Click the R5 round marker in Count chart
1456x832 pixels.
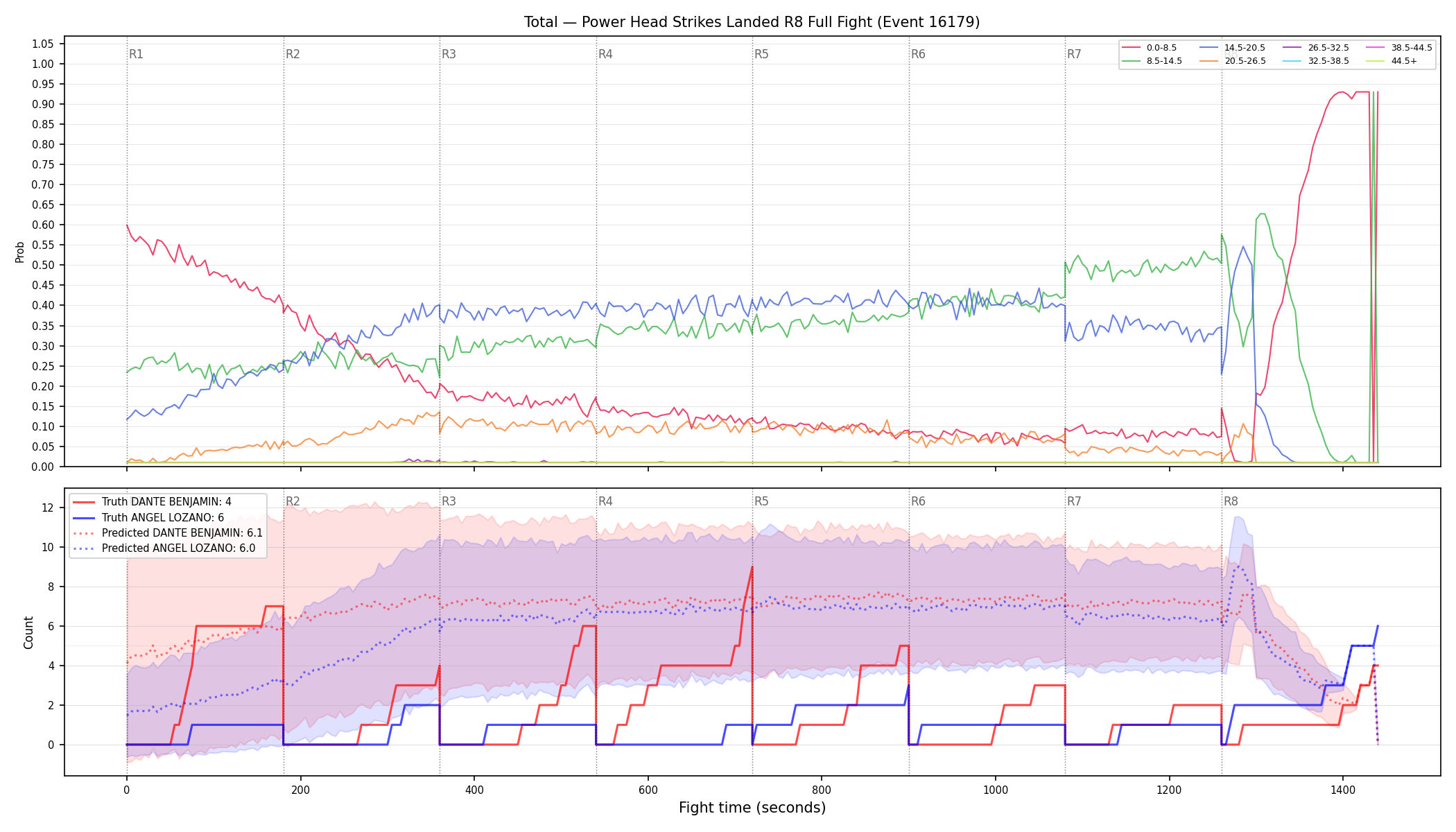pyautogui.click(x=761, y=501)
